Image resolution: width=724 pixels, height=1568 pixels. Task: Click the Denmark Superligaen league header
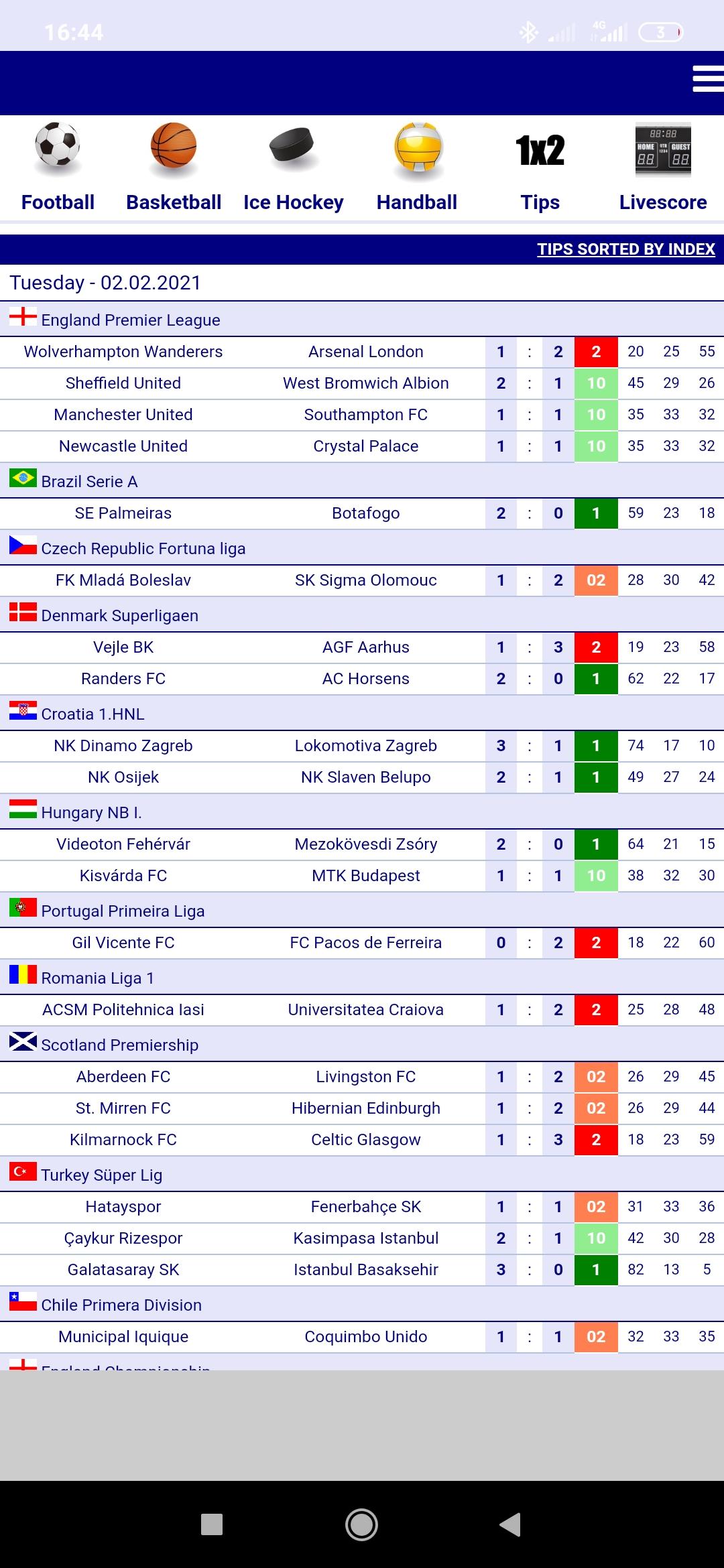119,615
